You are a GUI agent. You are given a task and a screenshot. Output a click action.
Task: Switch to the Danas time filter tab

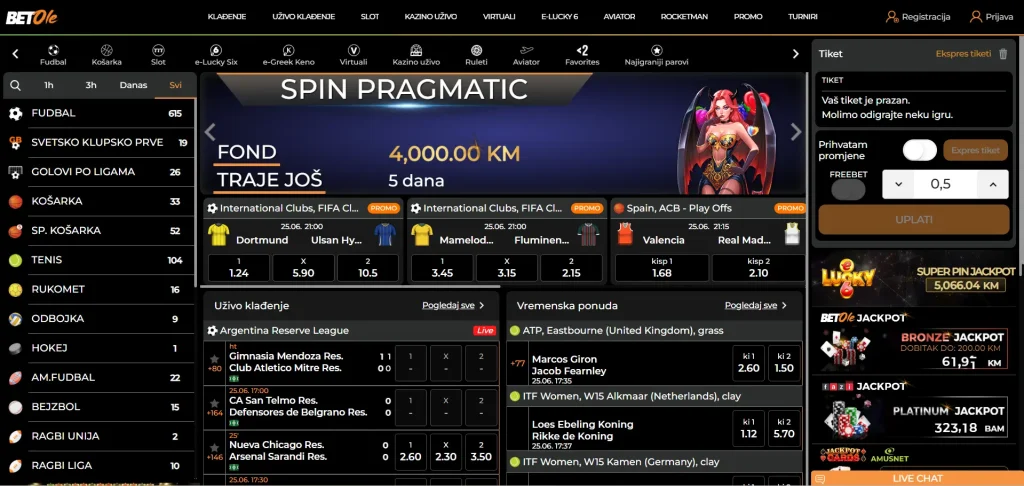(133, 85)
